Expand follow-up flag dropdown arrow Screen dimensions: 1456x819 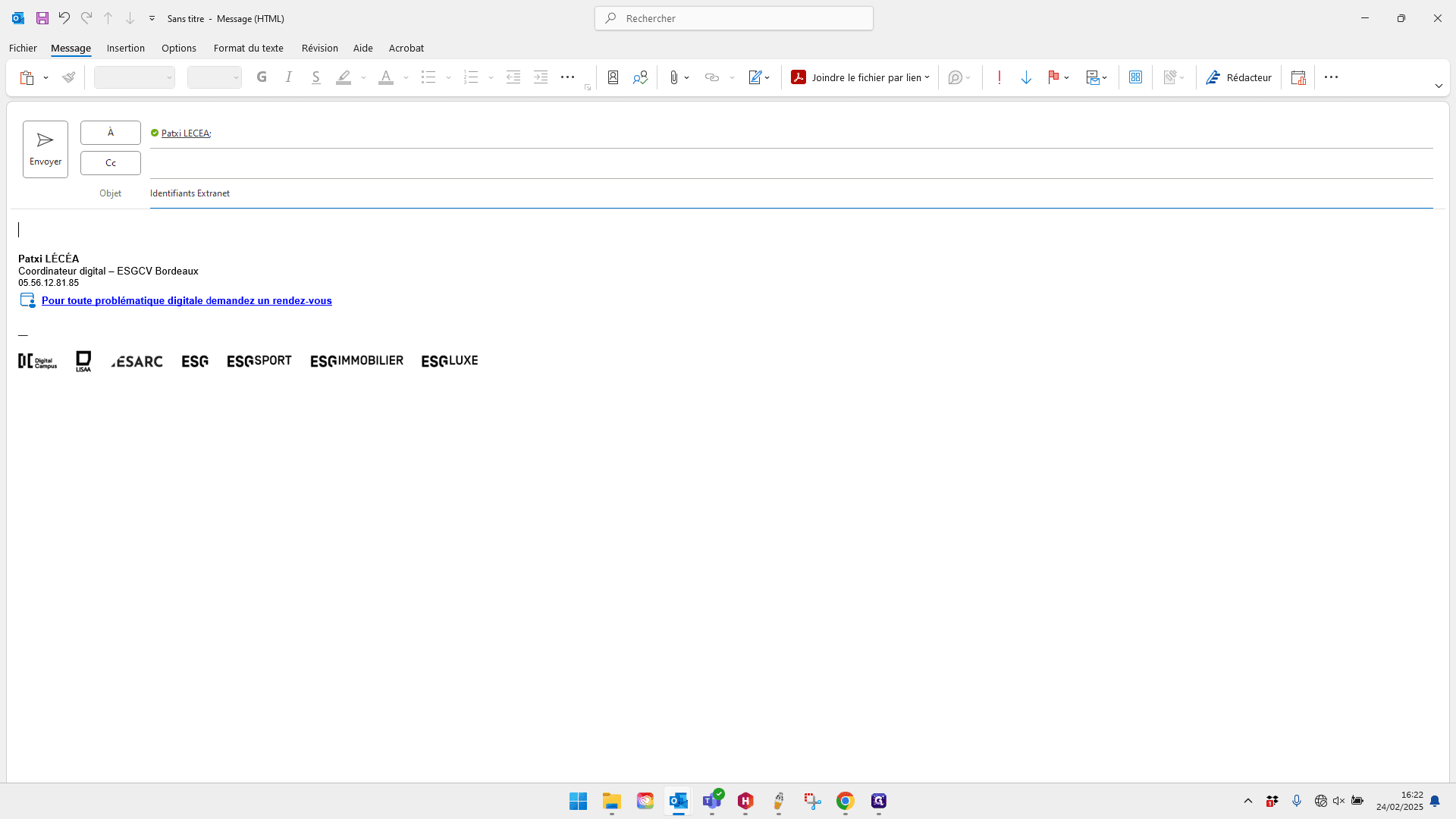click(x=1067, y=77)
